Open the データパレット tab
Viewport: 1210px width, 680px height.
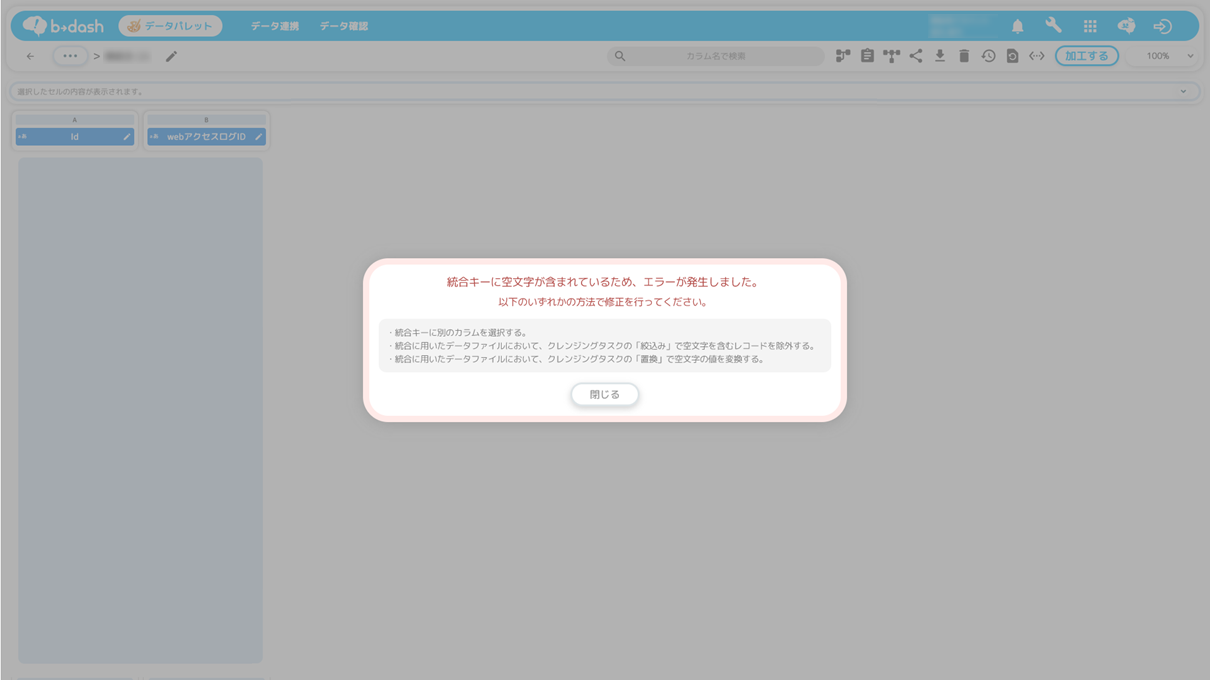coord(170,26)
